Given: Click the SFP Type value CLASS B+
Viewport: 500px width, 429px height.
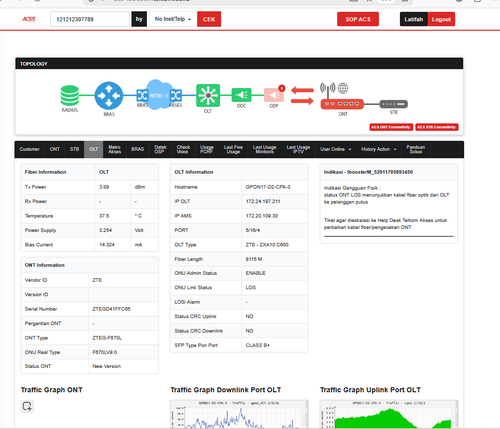Looking at the screenshot, I should (258, 345).
